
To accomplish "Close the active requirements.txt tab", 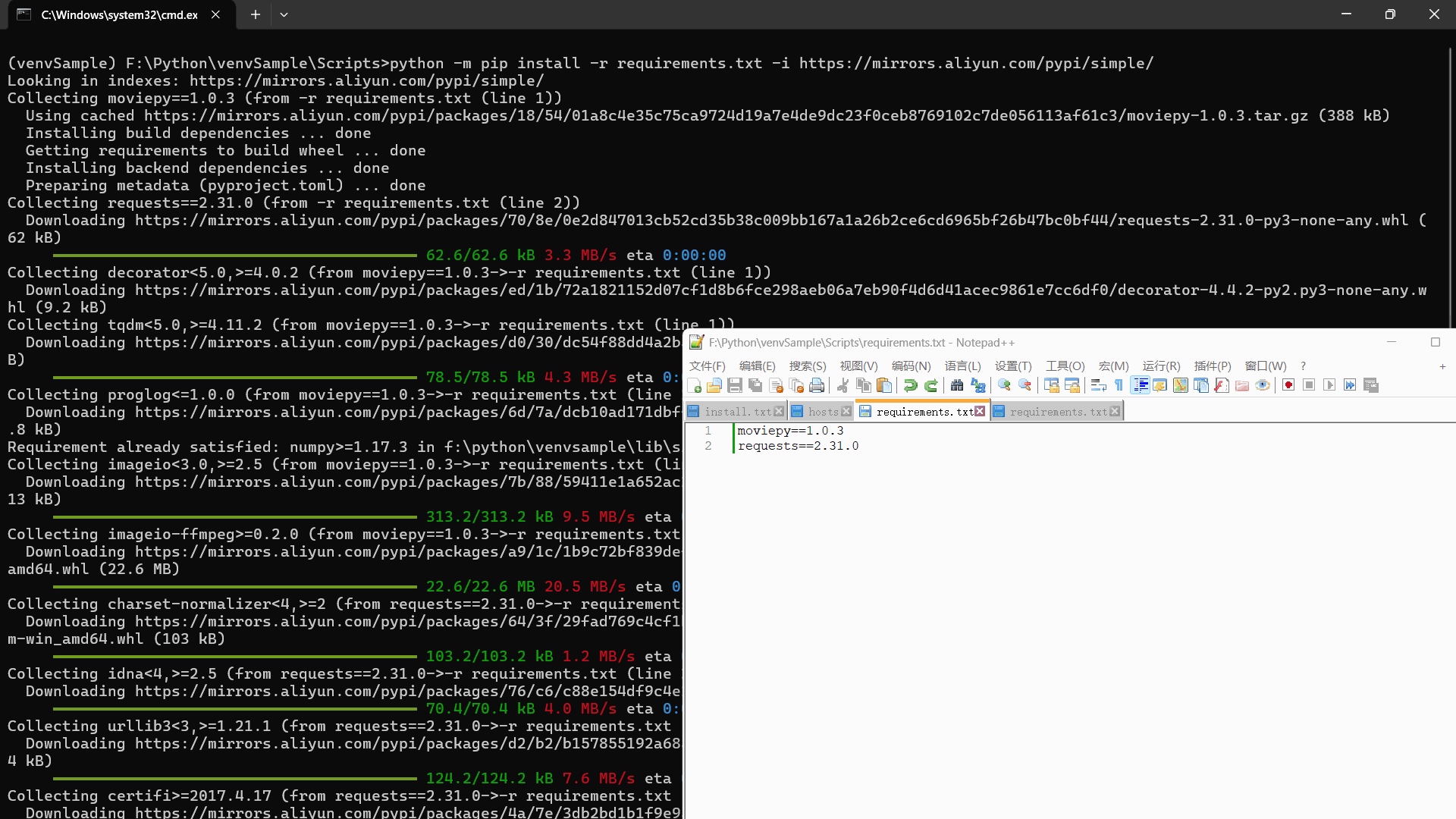I will coord(980,411).
